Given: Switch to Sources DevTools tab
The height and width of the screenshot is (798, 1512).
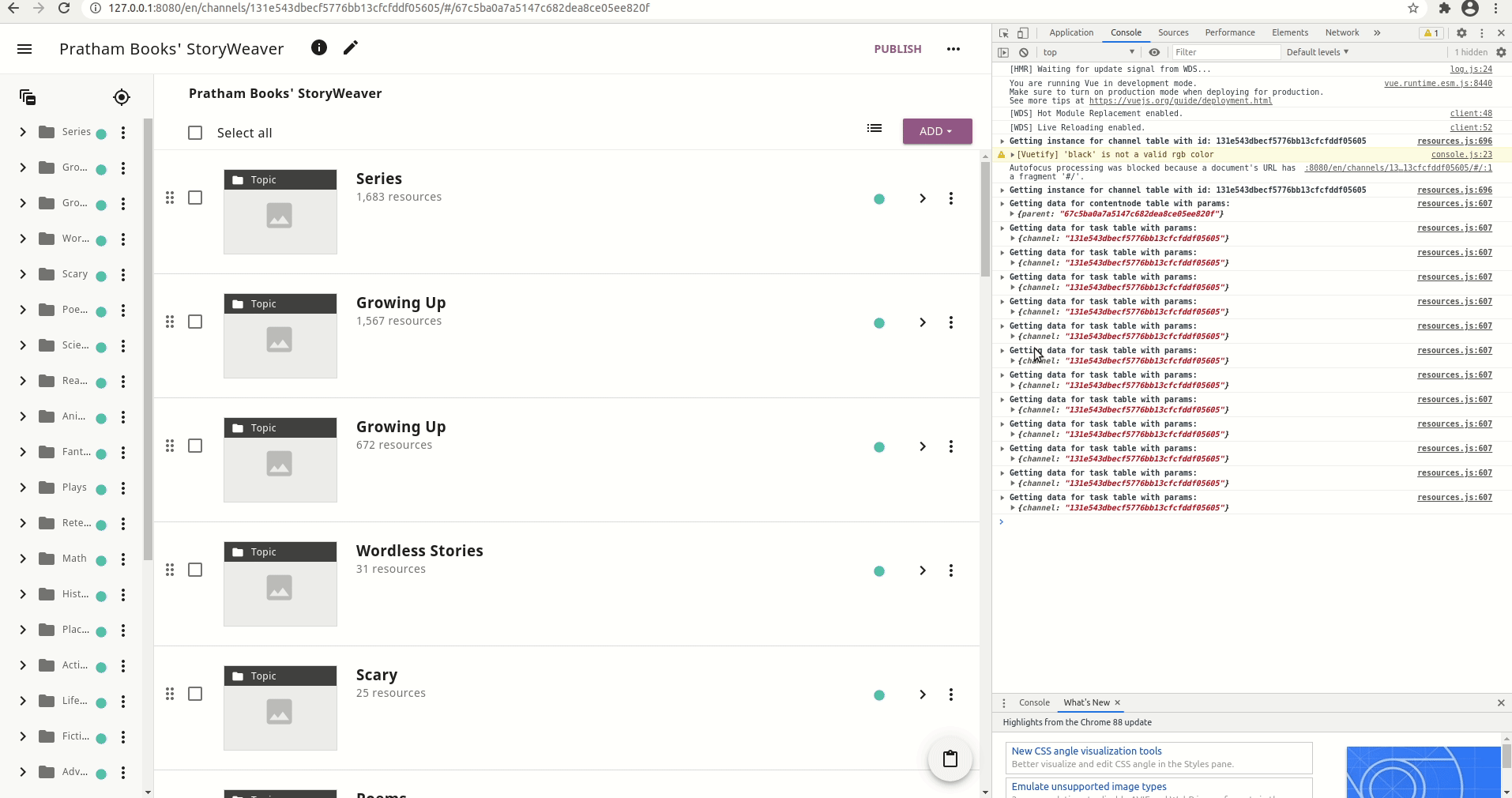Looking at the screenshot, I should coord(1173,33).
